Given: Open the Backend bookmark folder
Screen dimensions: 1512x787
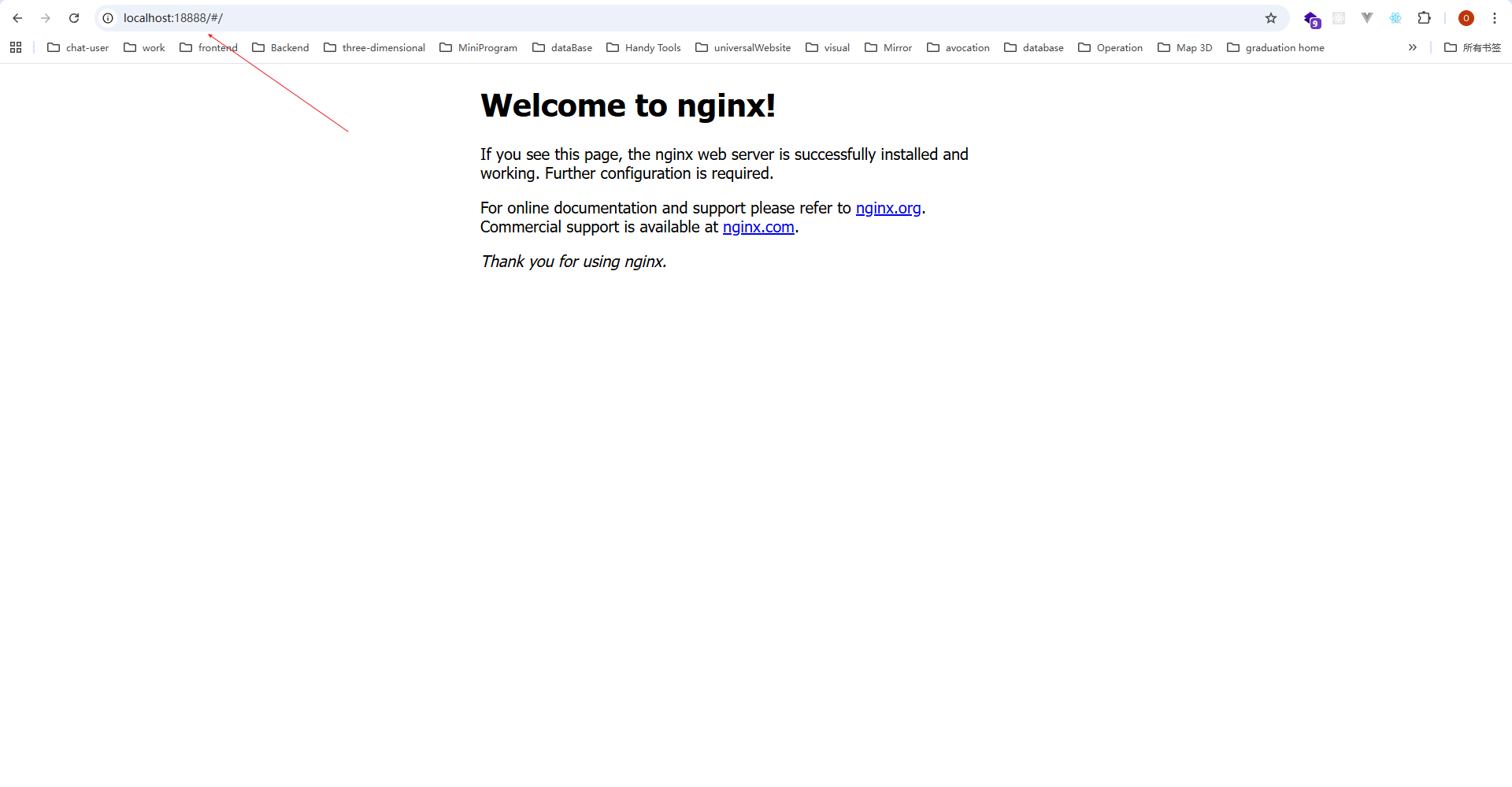Looking at the screenshot, I should (x=280, y=47).
